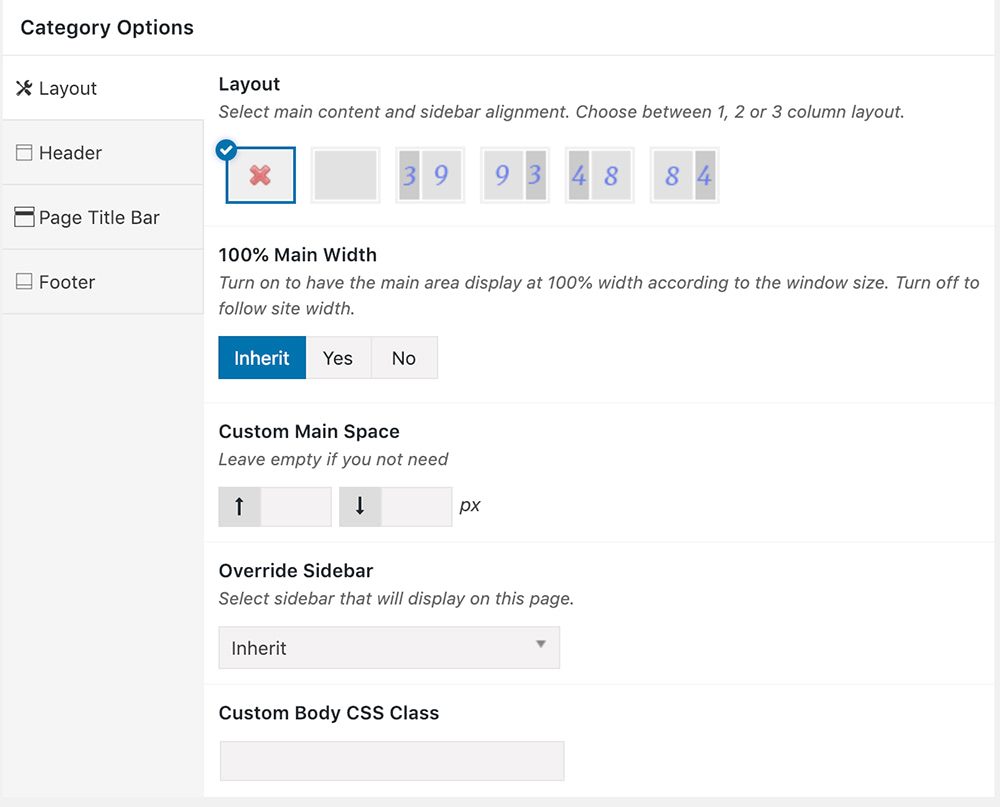Viewport: 1000px width, 807px height.
Task: Set 100% Main Width to Inherit
Action: point(262,358)
